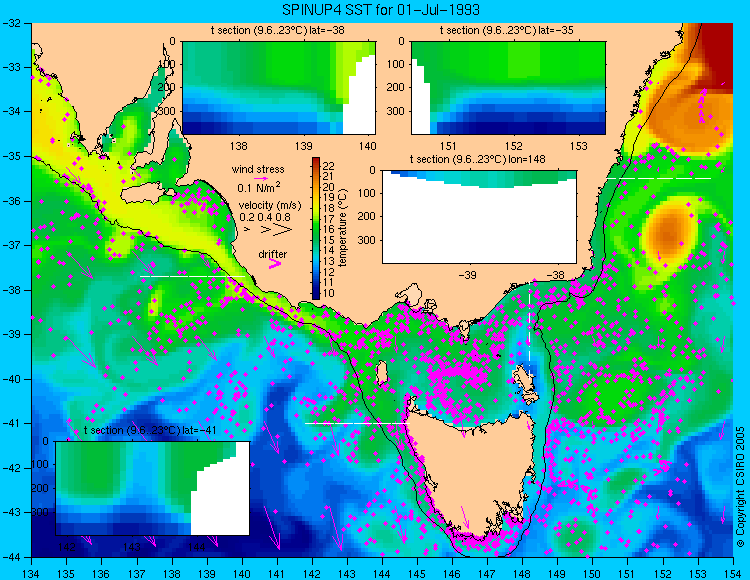Click the title 'SPINUP4 SST for 01-Jul-1993'
The height and width of the screenshot is (580, 750).
coord(380,10)
